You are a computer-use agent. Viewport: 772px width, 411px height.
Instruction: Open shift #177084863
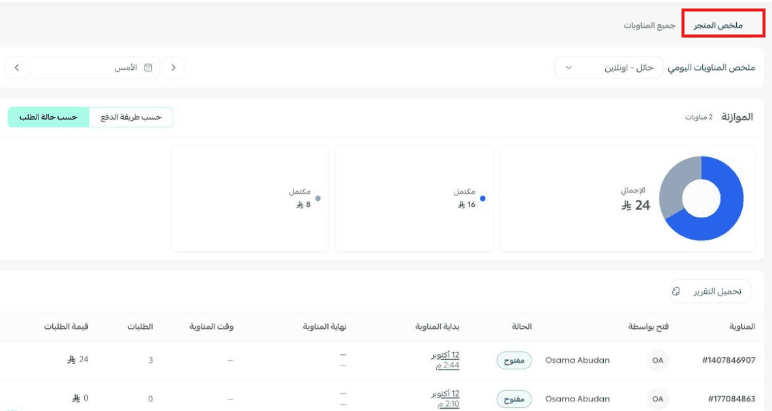(732, 399)
